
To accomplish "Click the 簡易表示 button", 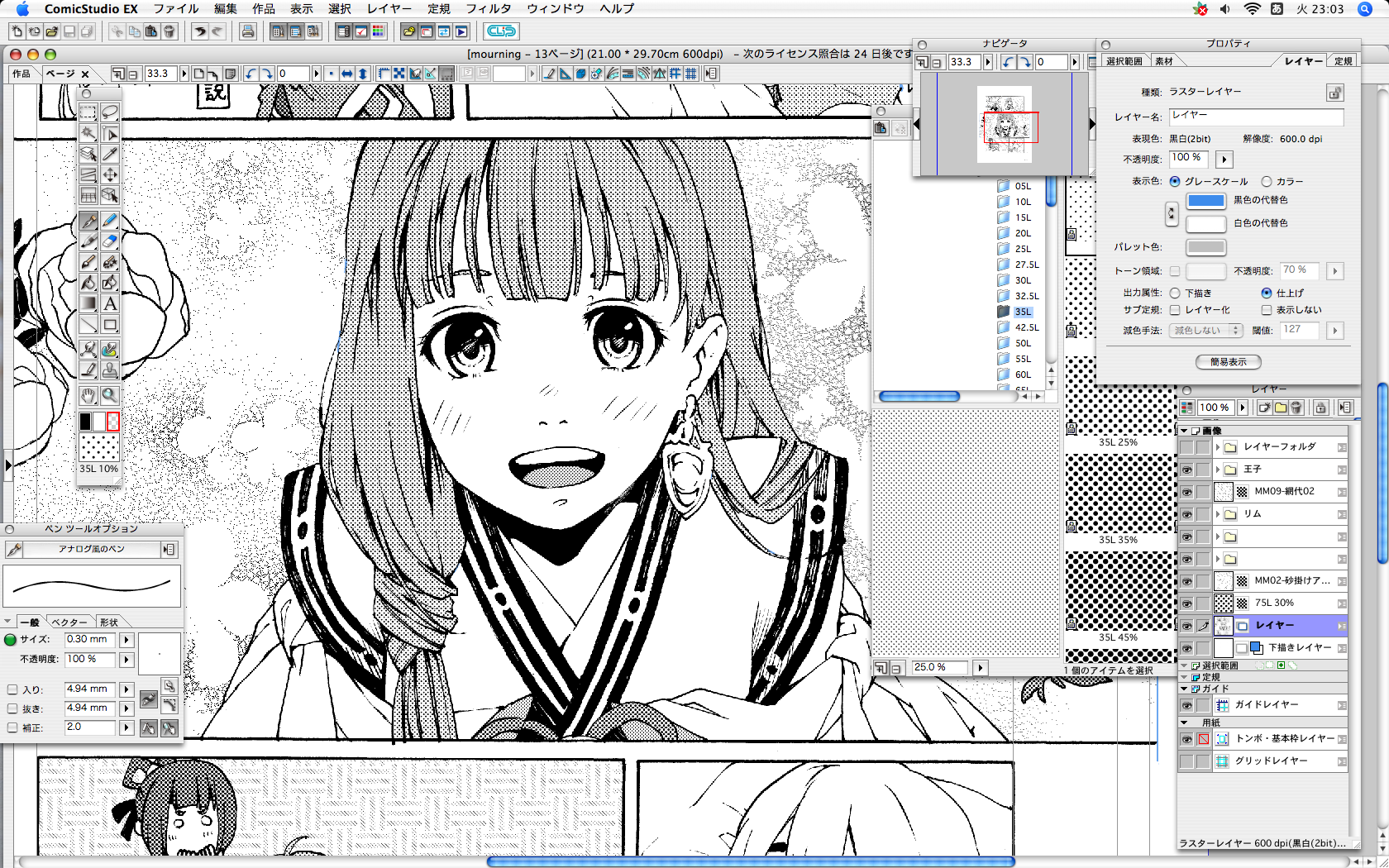I will [1228, 362].
